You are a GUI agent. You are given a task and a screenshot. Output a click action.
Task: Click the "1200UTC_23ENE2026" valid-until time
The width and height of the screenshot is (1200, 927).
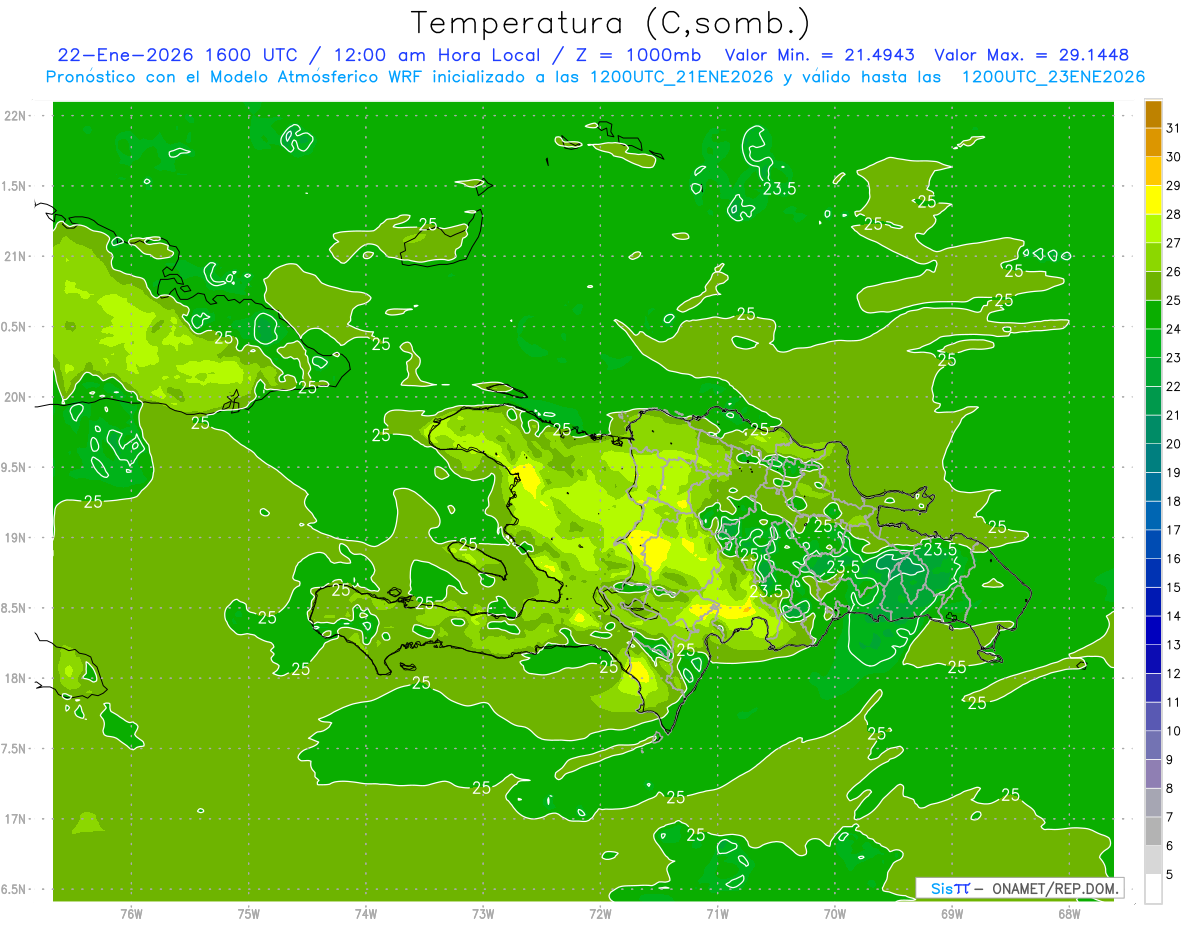[x=1053, y=77]
